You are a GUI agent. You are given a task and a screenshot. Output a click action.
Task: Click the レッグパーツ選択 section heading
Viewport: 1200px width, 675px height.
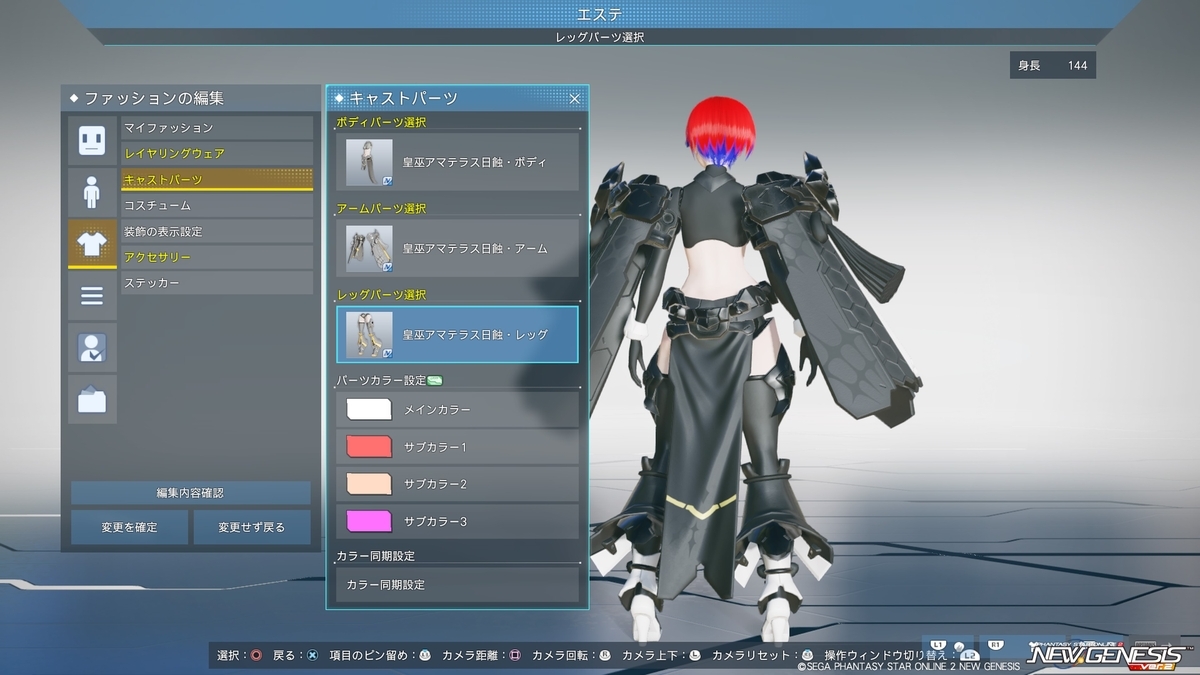(381, 294)
